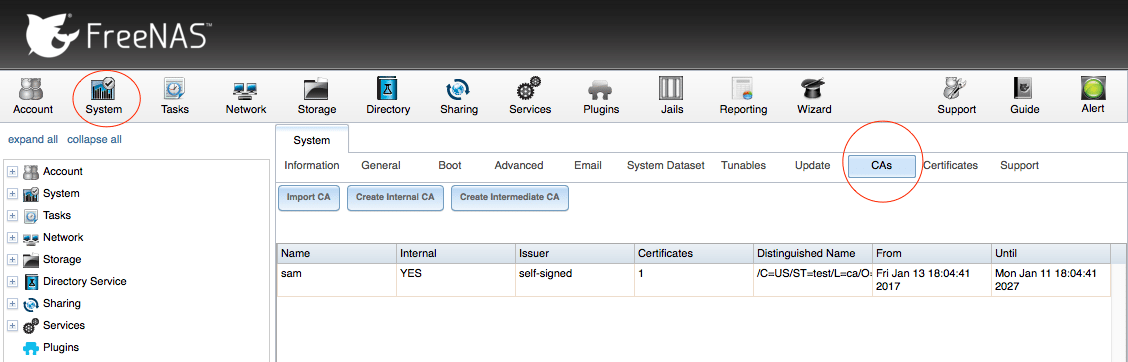1128x362 pixels.
Task: Expand the Tasks tree node
Action: (x=12, y=216)
